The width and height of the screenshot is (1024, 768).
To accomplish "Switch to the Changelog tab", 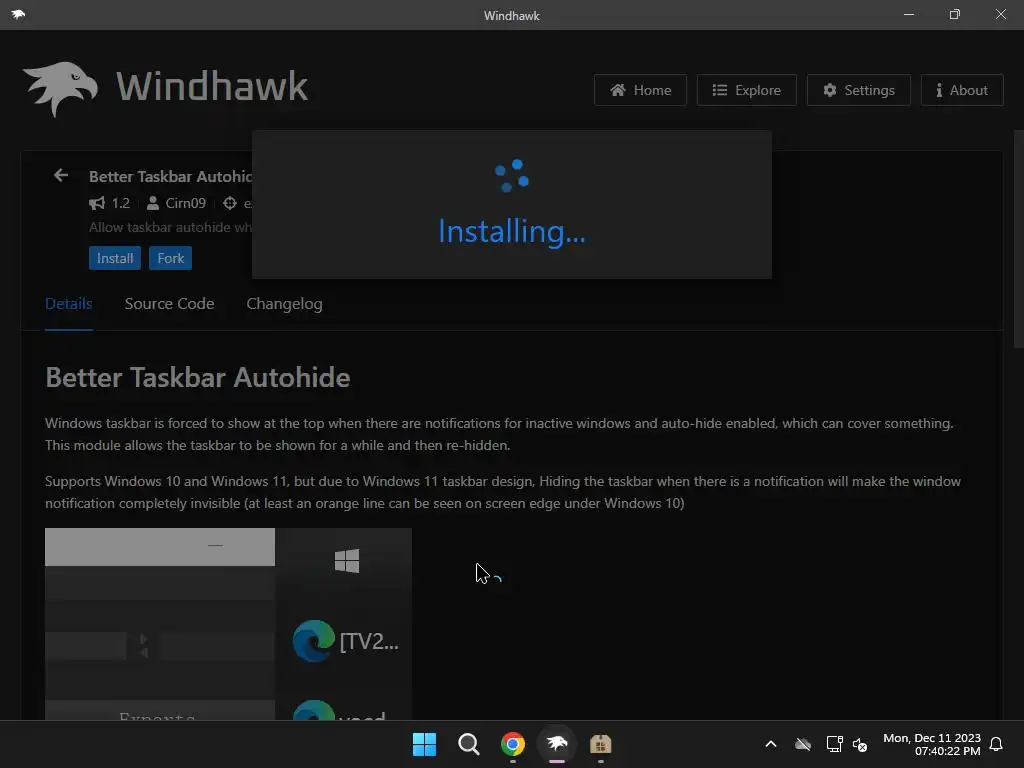I will tap(284, 304).
